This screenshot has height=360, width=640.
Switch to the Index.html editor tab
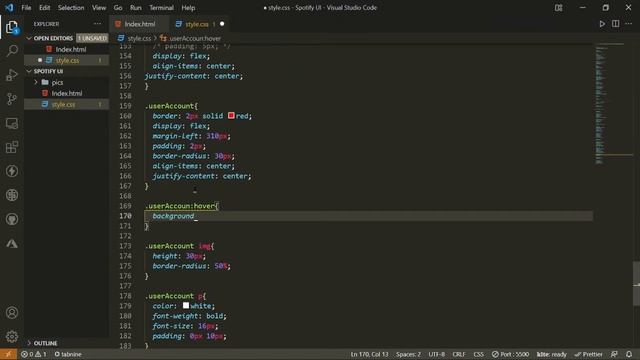(x=139, y=24)
